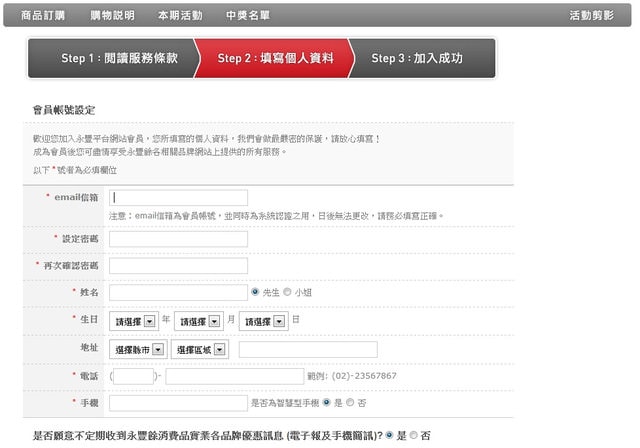Select the 先生 radio button

[255, 292]
